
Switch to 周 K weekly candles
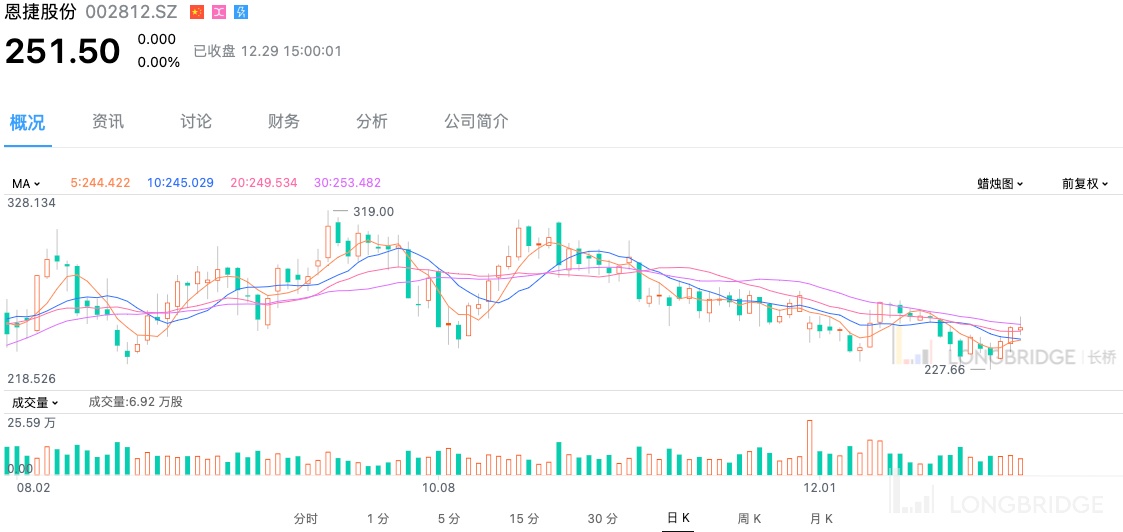(749, 518)
